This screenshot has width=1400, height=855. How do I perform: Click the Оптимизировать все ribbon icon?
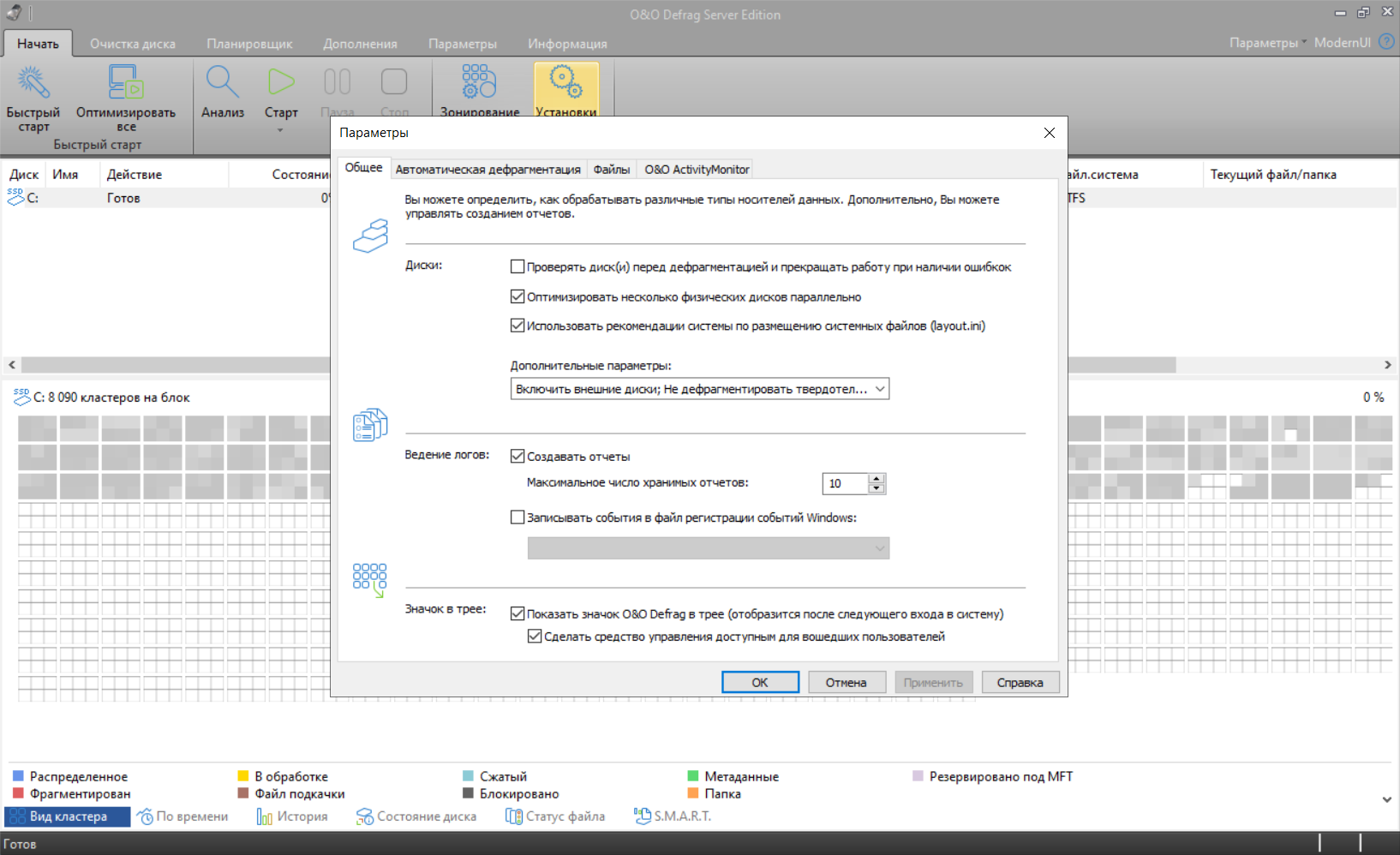pyautogui.click(x=126, y=98)
